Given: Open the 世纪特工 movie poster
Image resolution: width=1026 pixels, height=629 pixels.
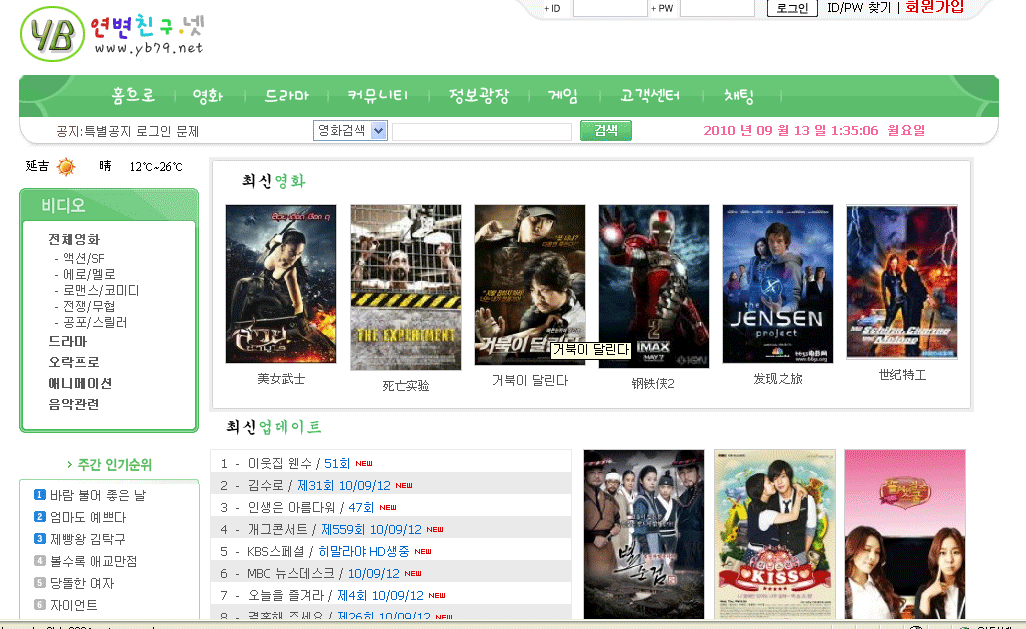Looking at the screenshot, I should point(902,282).
